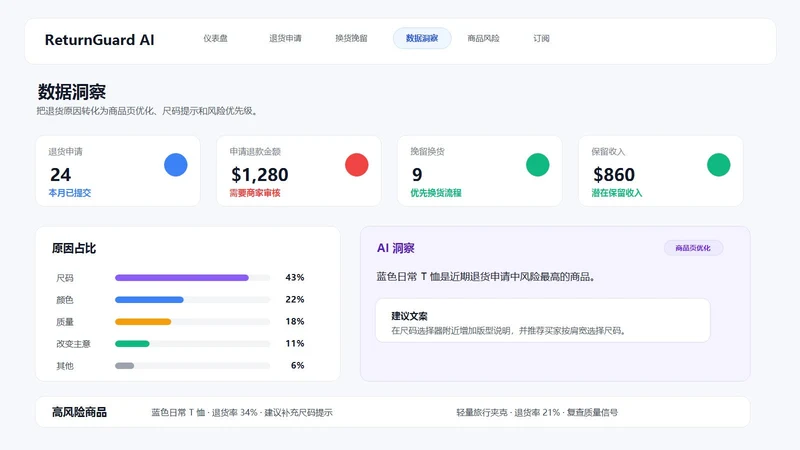Image resolution: width=800 pixels, height=450 pixels.
Task: Click the $1,280 amount
Action: pos(260,175)
